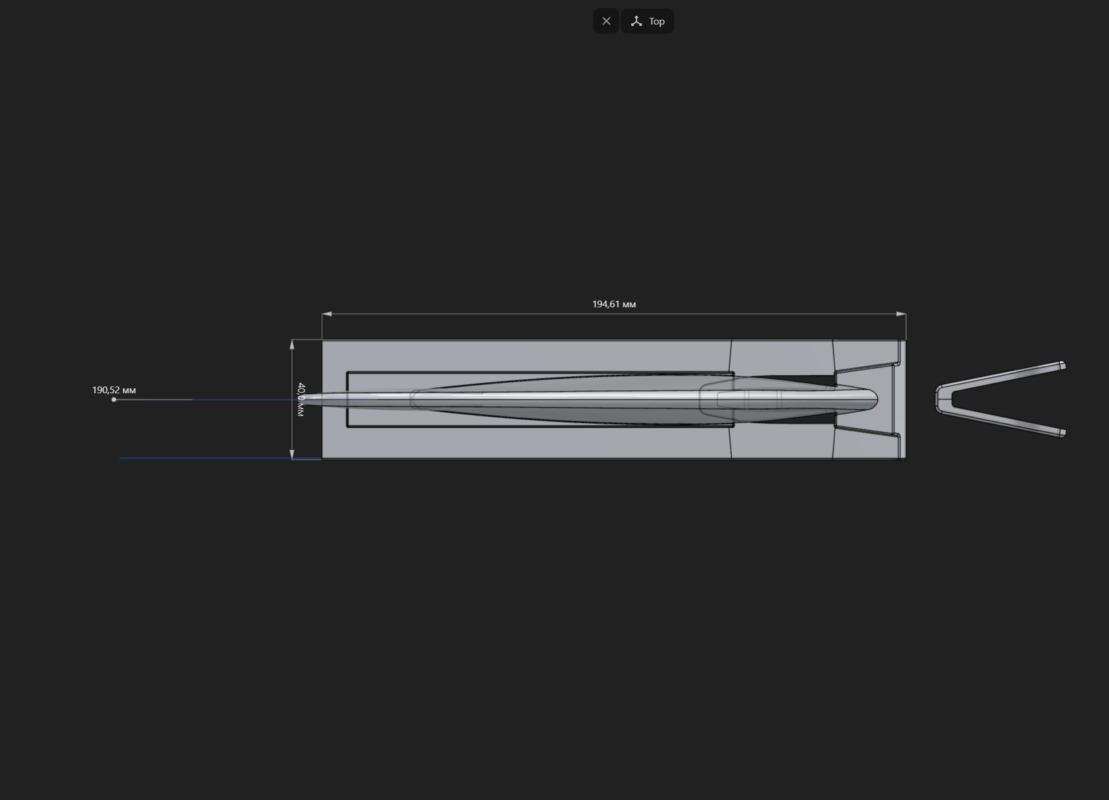This screenshot has height=800, width=1109.
Task: Click the top arrowhead of the 40 mm dimension
Action: click(x=292, y=344)
